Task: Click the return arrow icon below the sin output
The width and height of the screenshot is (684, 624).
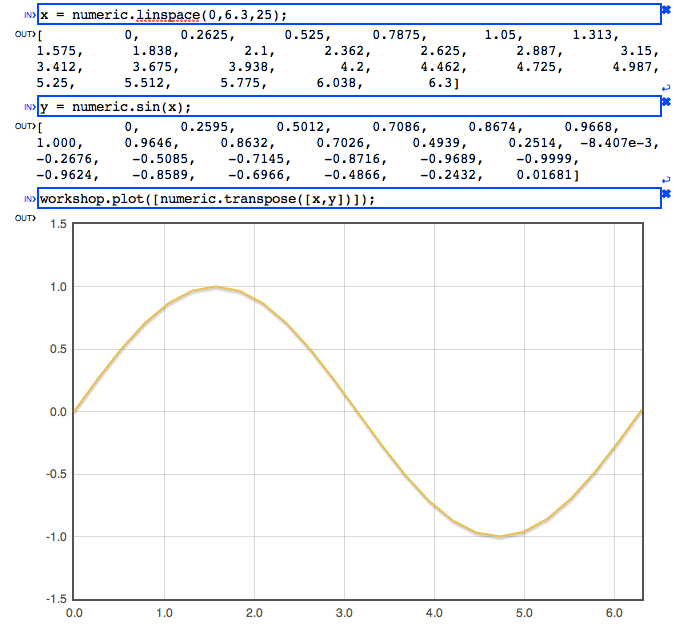Action: (x=666, y=180)
